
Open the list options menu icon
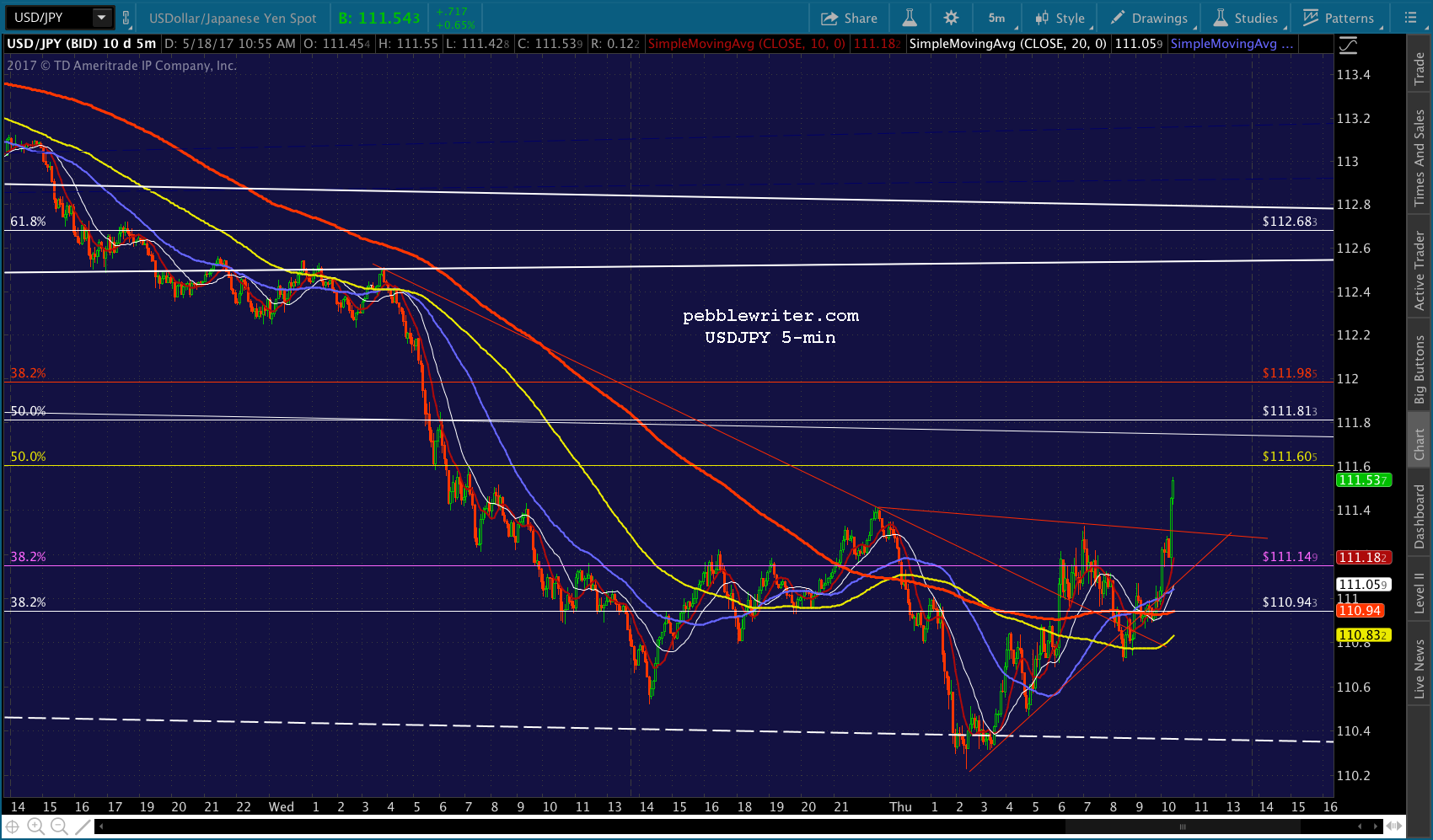pos(1410,18)
